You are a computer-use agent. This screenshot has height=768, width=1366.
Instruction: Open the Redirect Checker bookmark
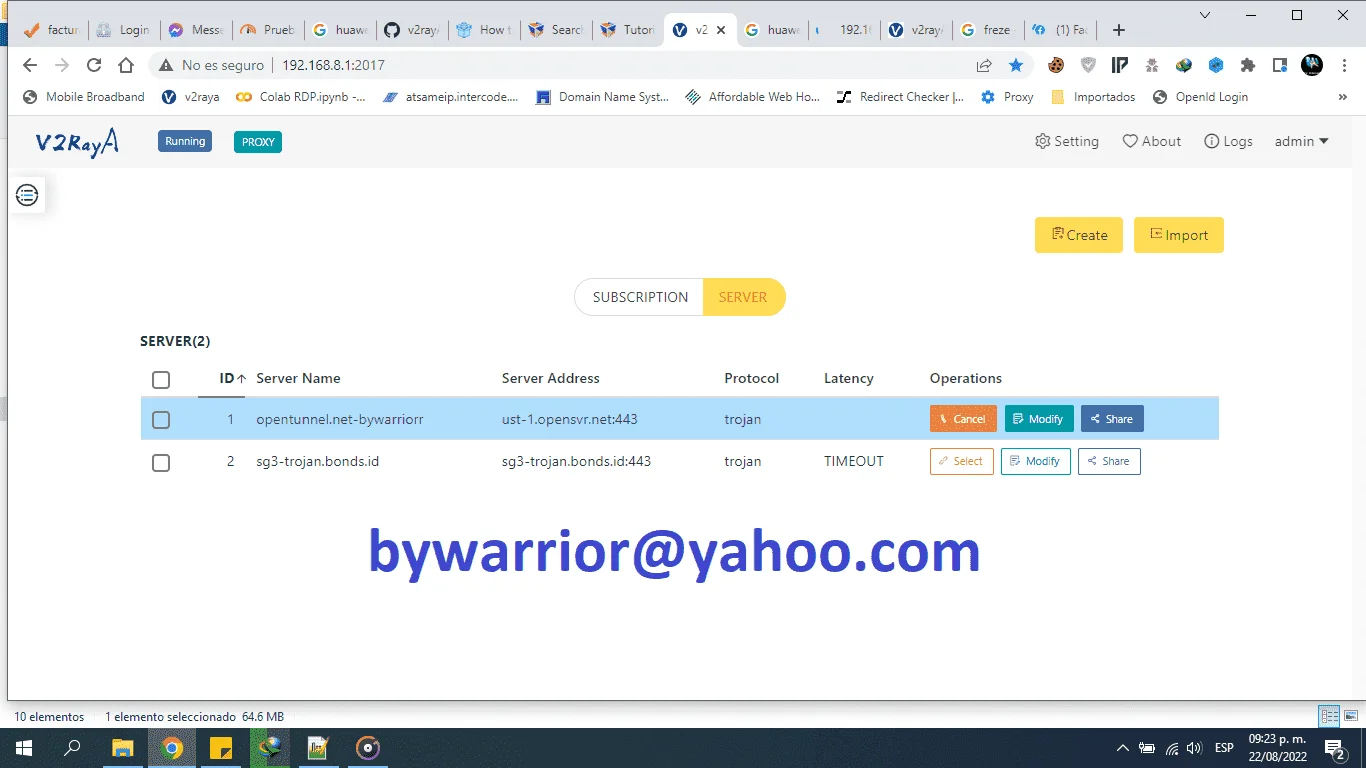point(899,97)
